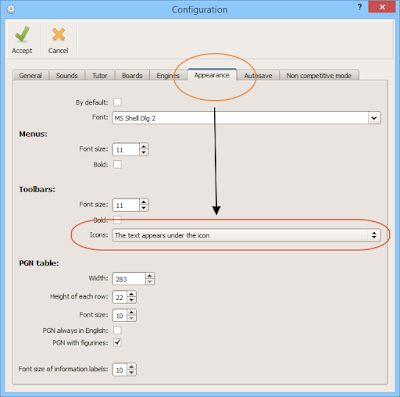
Task: Toggle PGN always in English checkbox
Action: [117, 330]
